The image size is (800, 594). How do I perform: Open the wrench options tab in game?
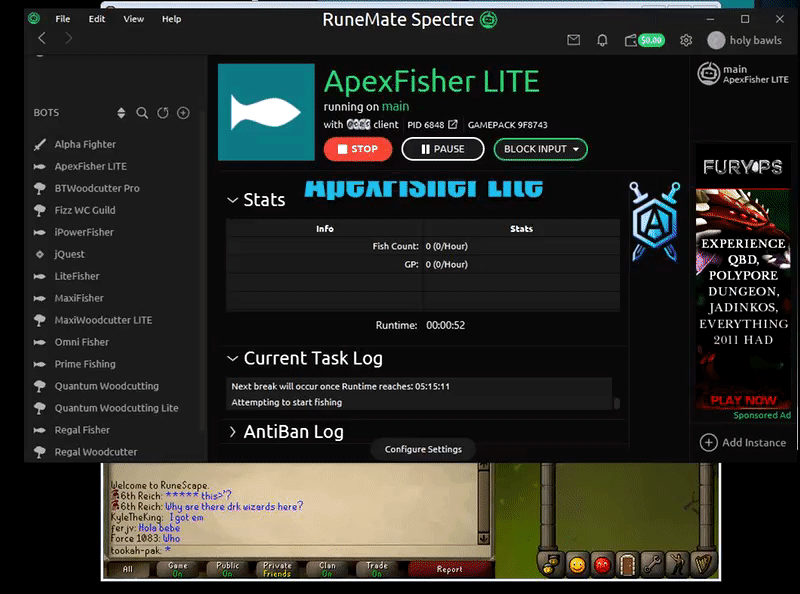pos(652,565)
